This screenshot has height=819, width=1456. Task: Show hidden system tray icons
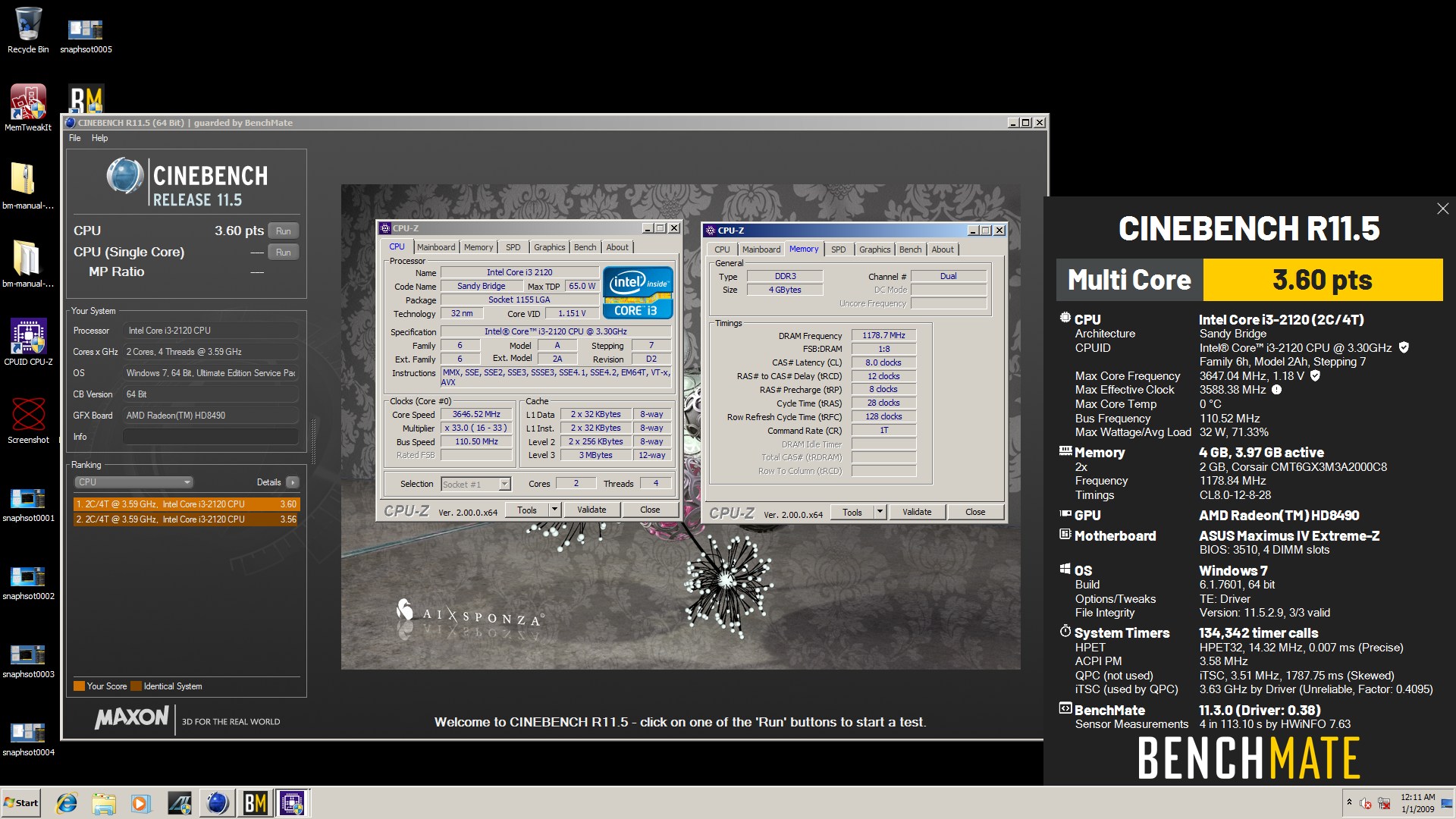1349,802
